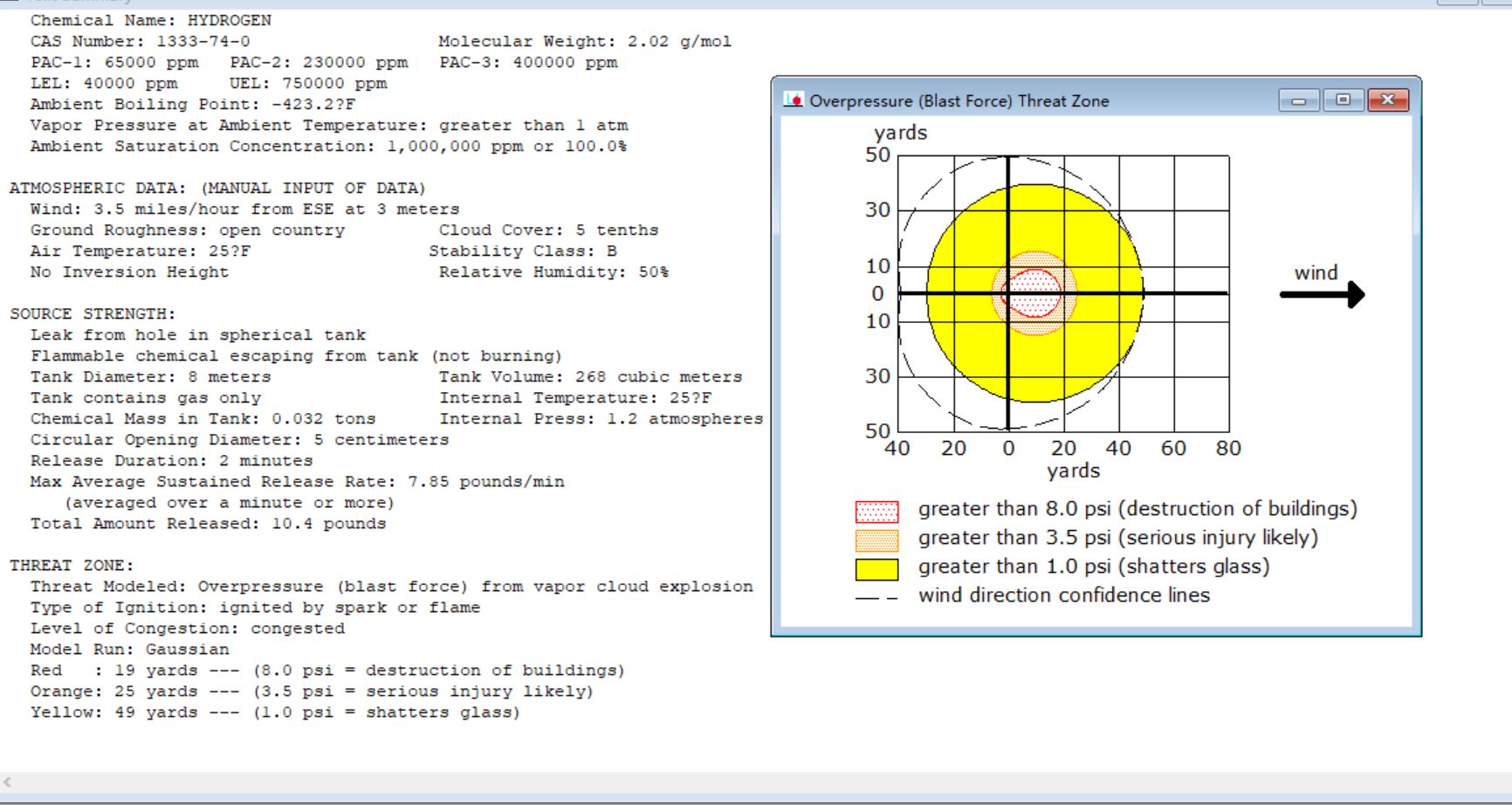Click legend text 'greater than 3.5 psi'

point(1118,538)
